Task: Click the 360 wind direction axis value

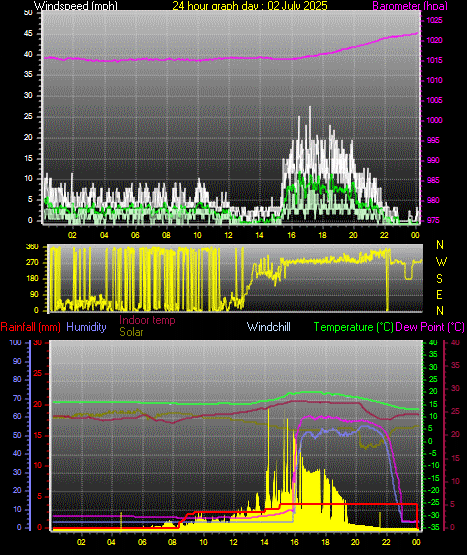Action: pyautogui.click(x=33, y=247)
